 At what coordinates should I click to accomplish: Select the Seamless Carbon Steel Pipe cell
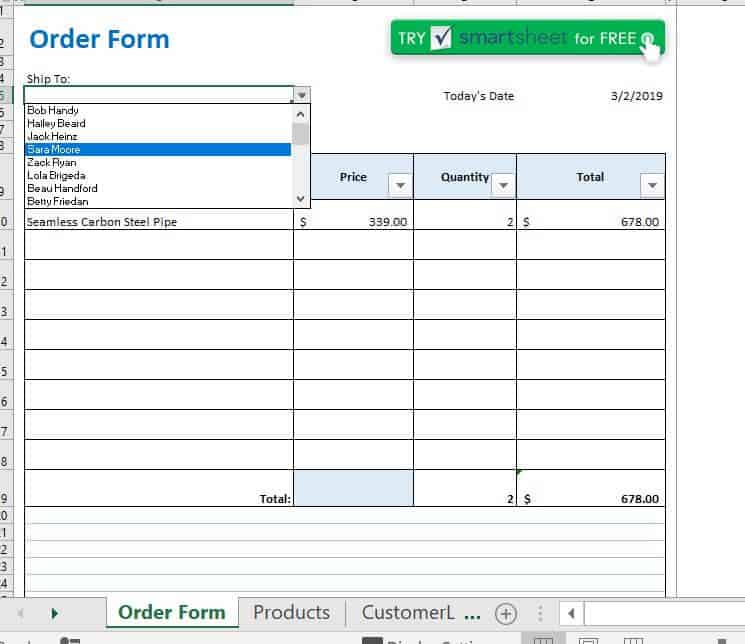pos(158,222)
